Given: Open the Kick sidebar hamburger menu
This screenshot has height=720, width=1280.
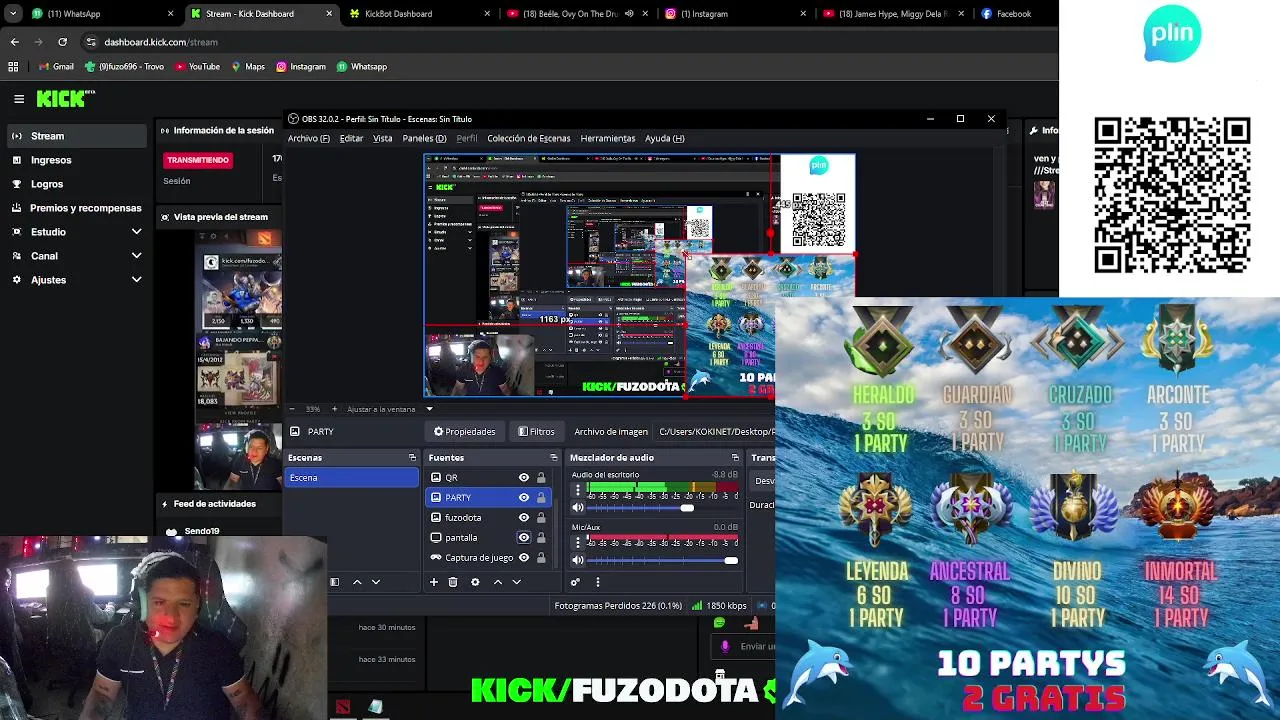Looking at the screenshot, I should (x=19, y=99).
